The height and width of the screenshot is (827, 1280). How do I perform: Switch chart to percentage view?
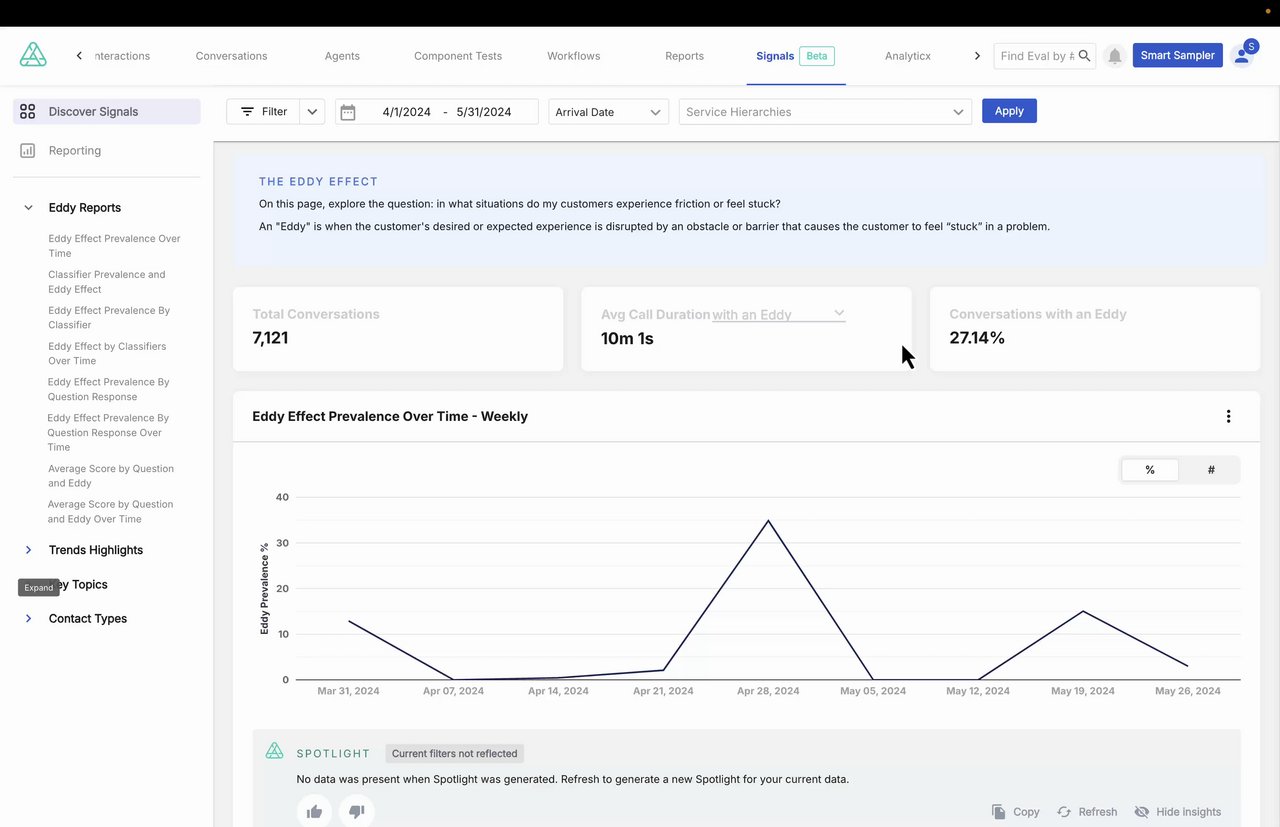(1150, 470)
